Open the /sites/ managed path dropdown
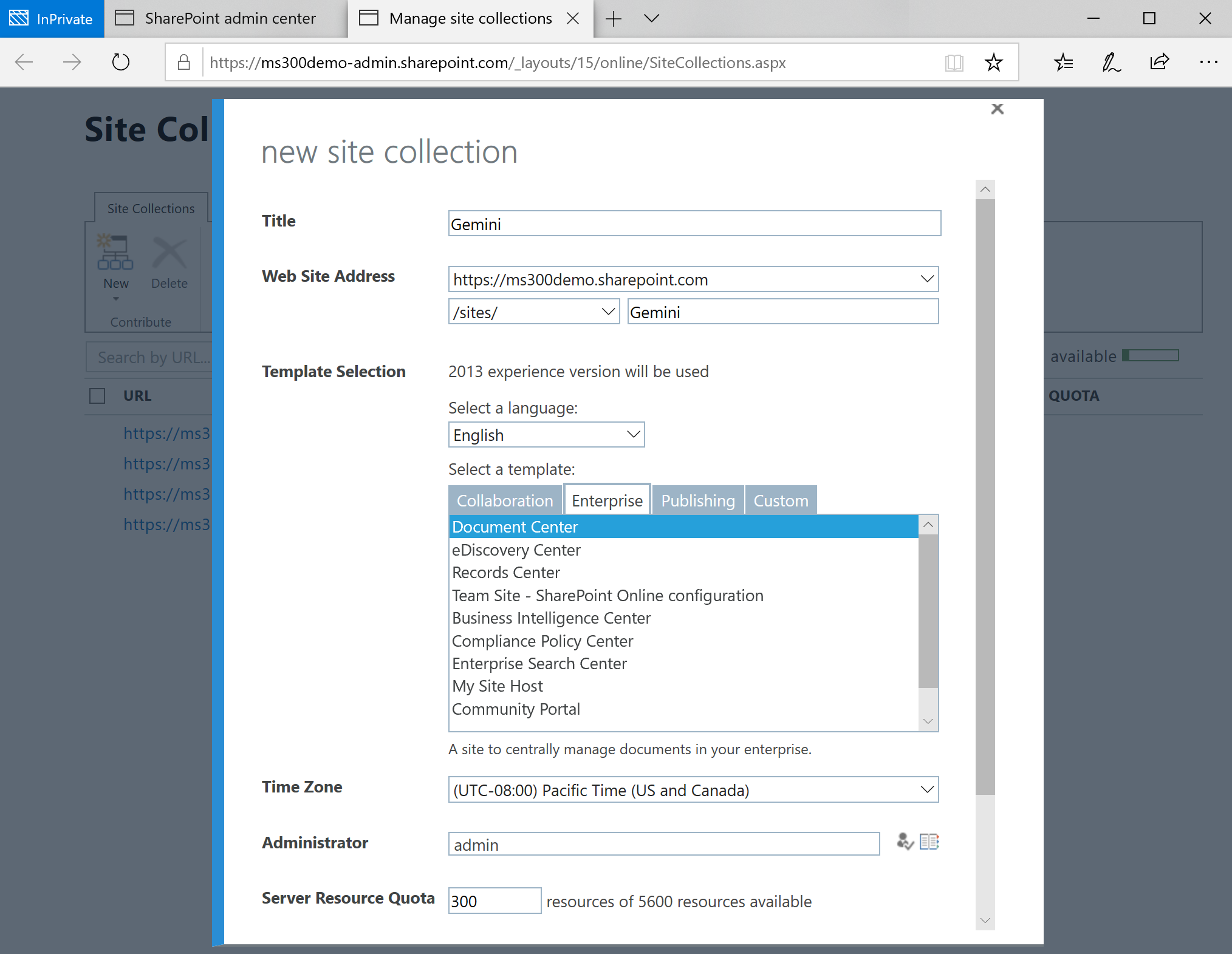This screenshot has width=1232, height=954. point(607,312)
